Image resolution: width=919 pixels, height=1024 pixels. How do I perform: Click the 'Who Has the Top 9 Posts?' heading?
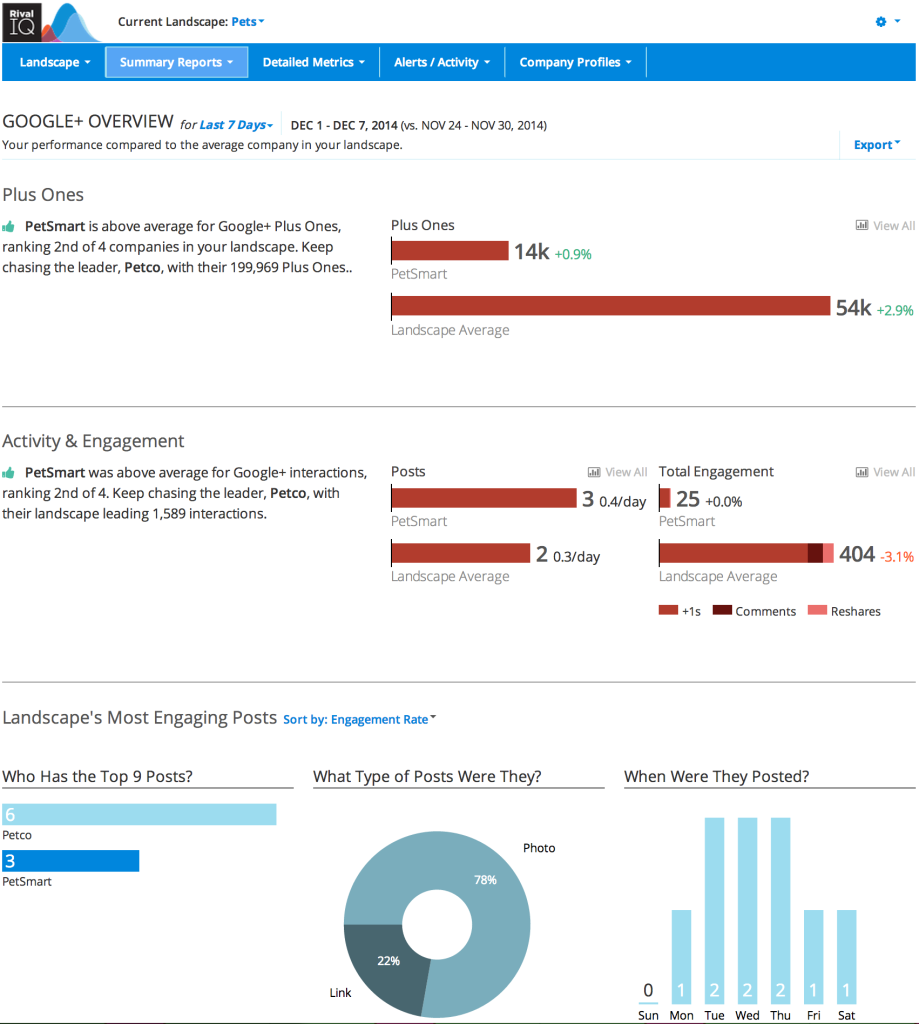[97, 776]
